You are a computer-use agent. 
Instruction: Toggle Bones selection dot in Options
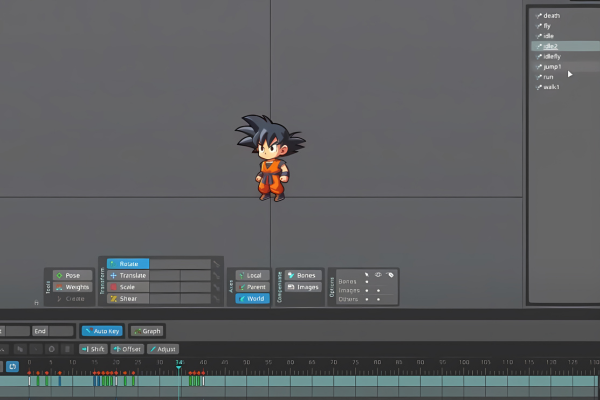[367, 282]
